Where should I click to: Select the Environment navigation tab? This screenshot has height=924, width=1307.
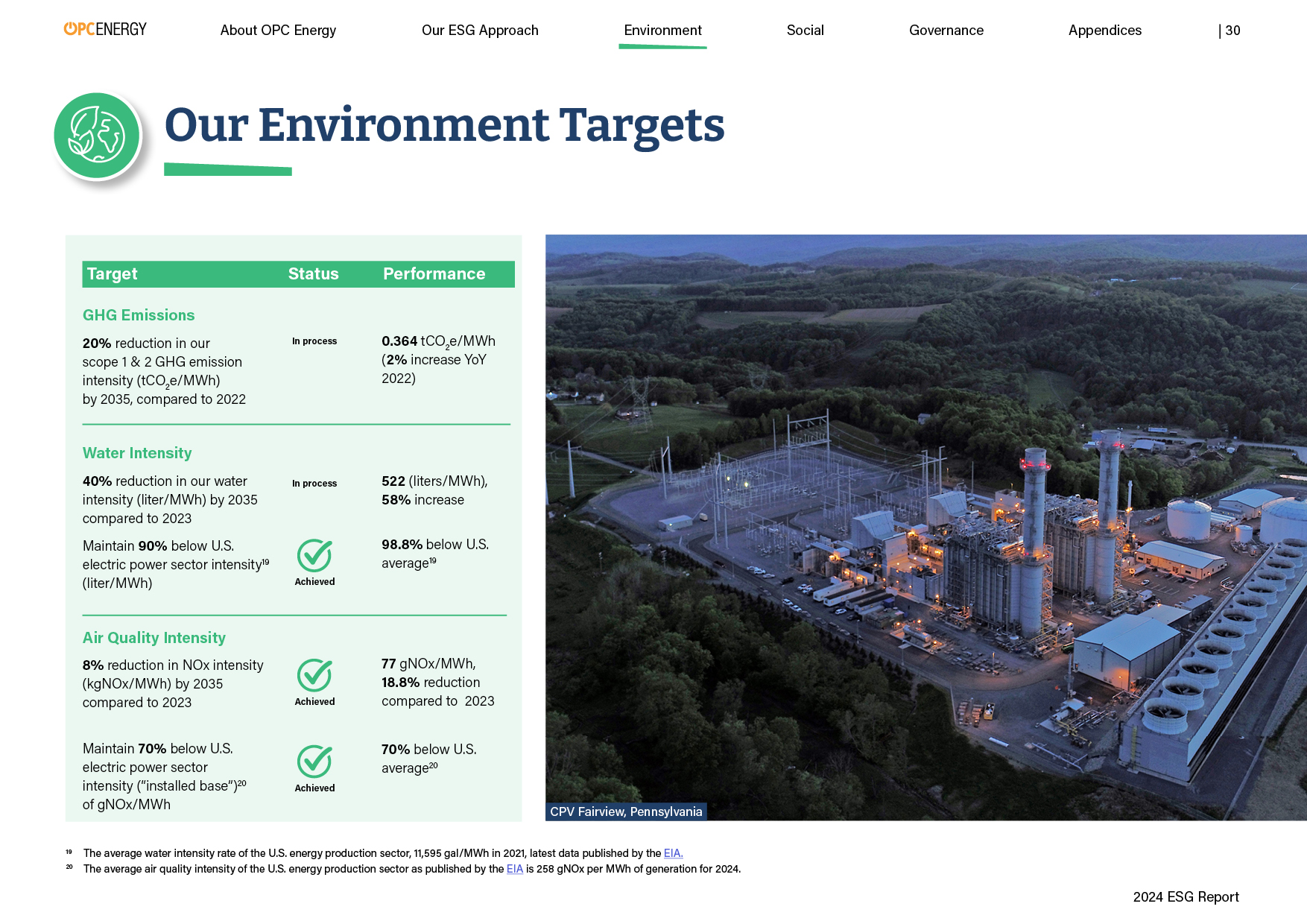(x=662, y=31)
